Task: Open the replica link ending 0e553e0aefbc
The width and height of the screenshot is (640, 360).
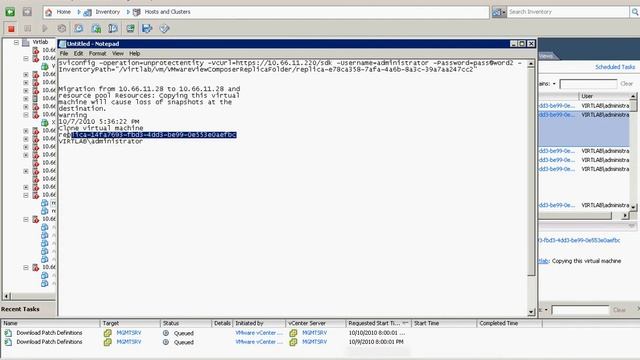Action: (579, 240)
